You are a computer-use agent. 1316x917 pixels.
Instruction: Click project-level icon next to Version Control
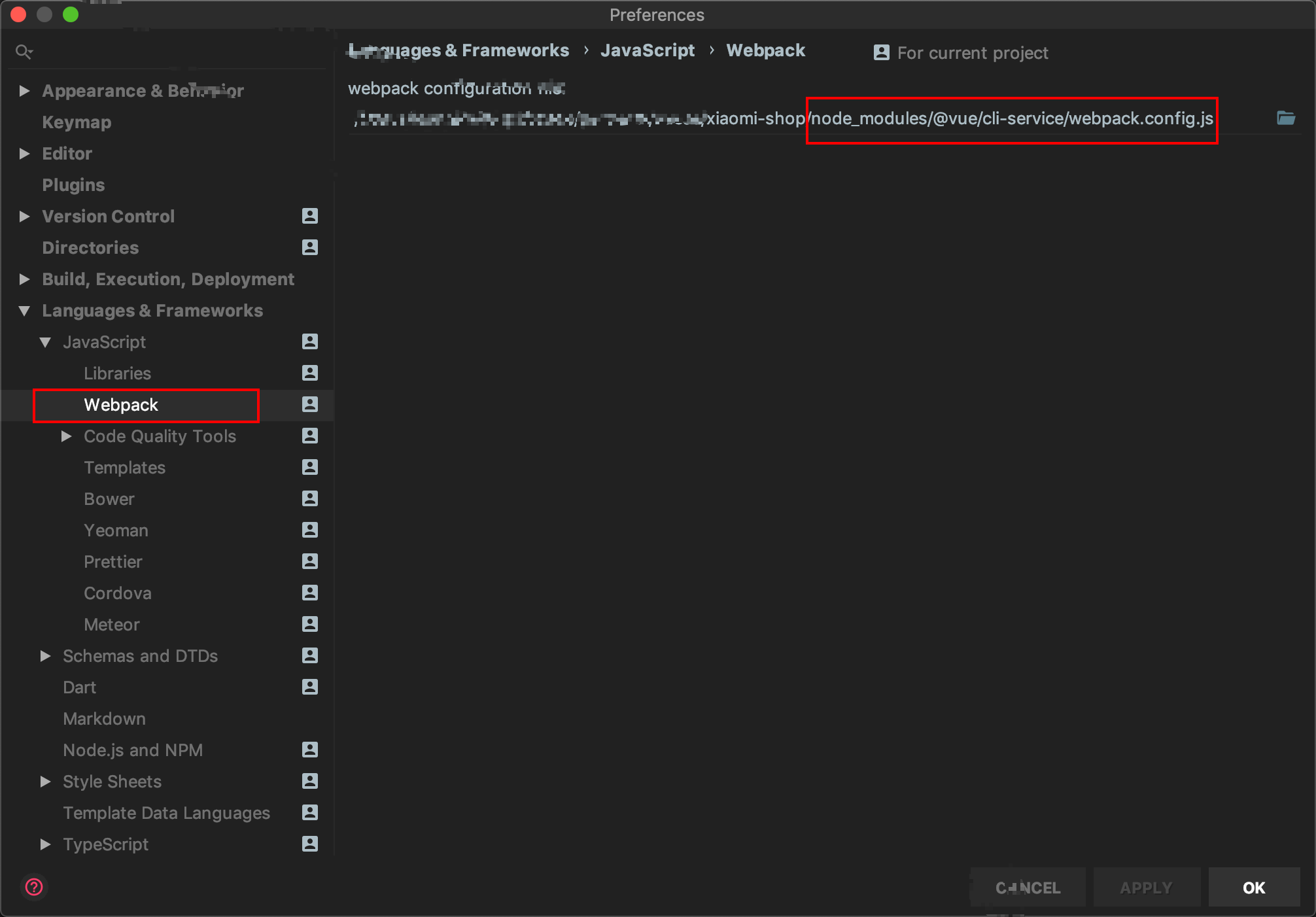(x=310, y=216)
